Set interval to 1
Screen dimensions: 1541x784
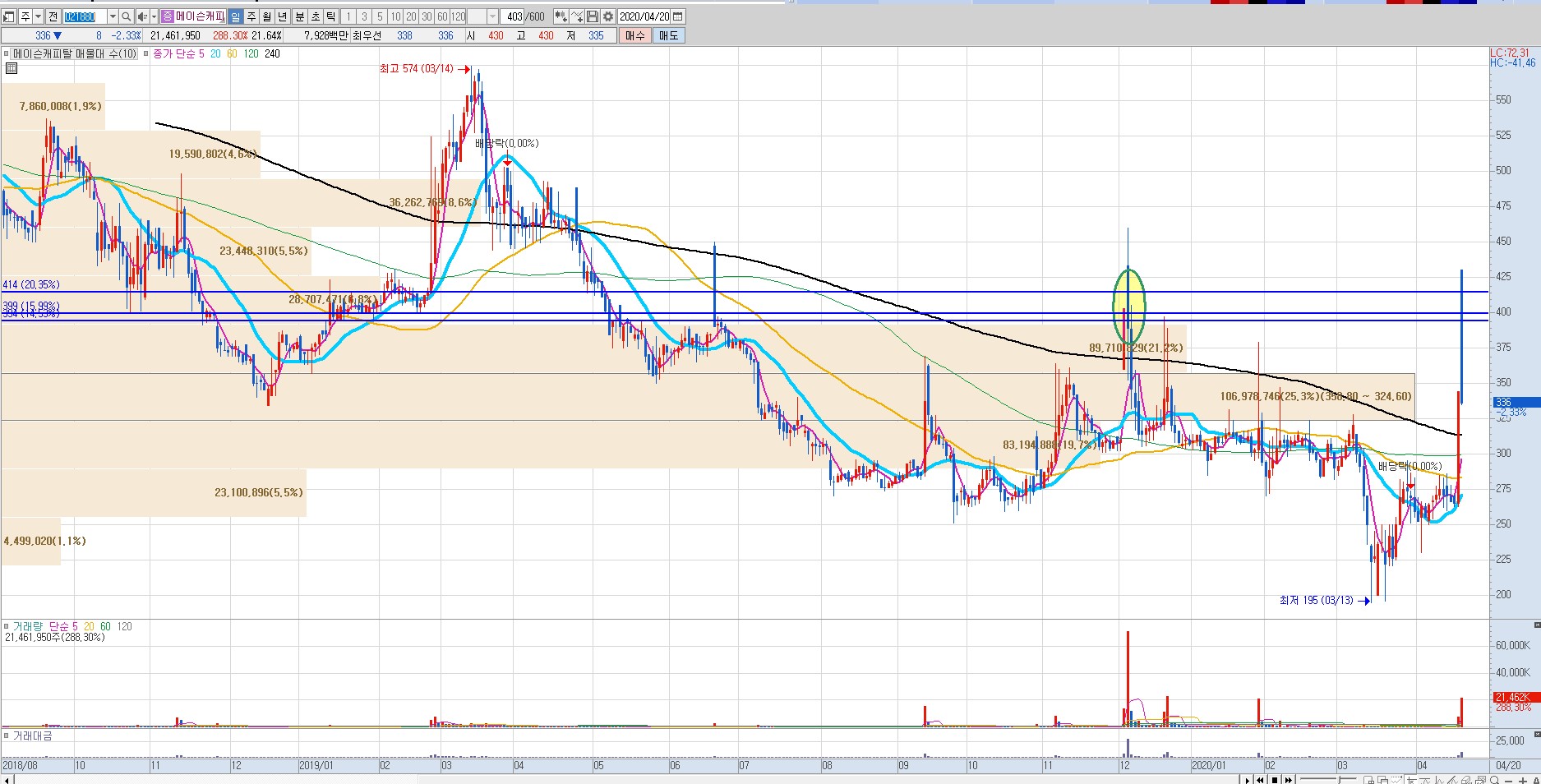coord(348,16)
